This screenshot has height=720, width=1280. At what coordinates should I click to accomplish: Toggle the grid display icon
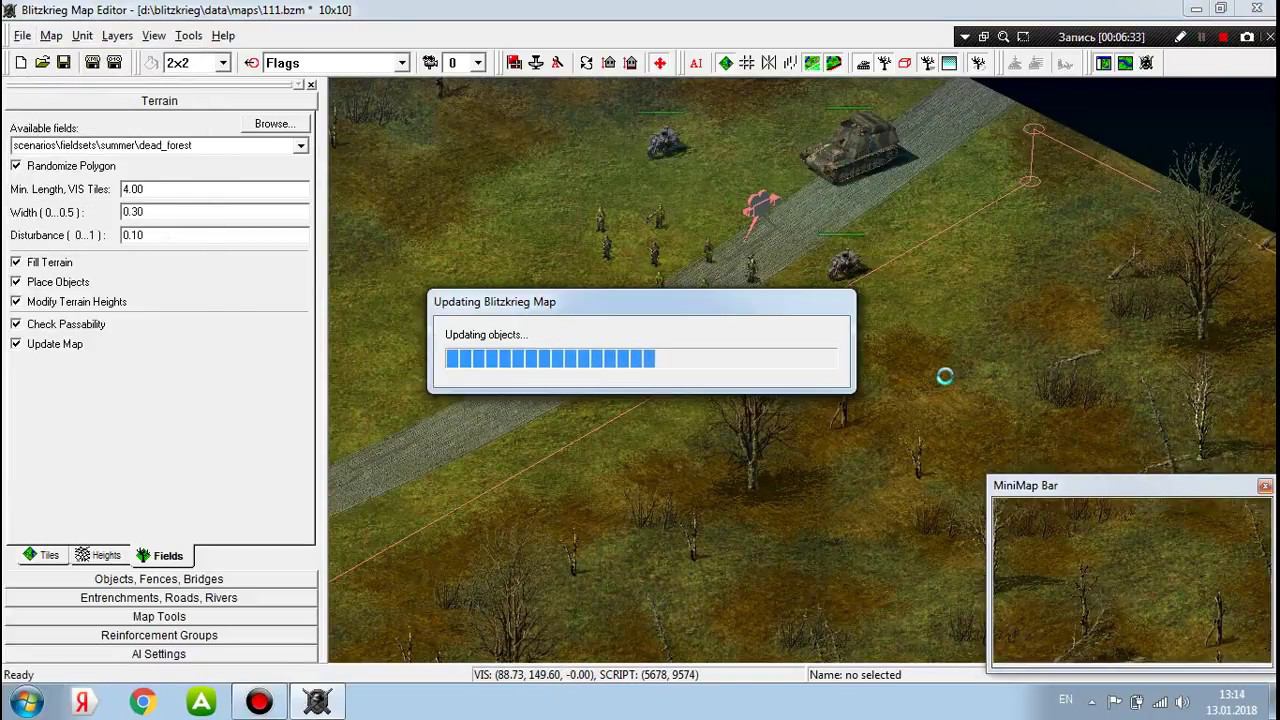click(x=747, y=63)
